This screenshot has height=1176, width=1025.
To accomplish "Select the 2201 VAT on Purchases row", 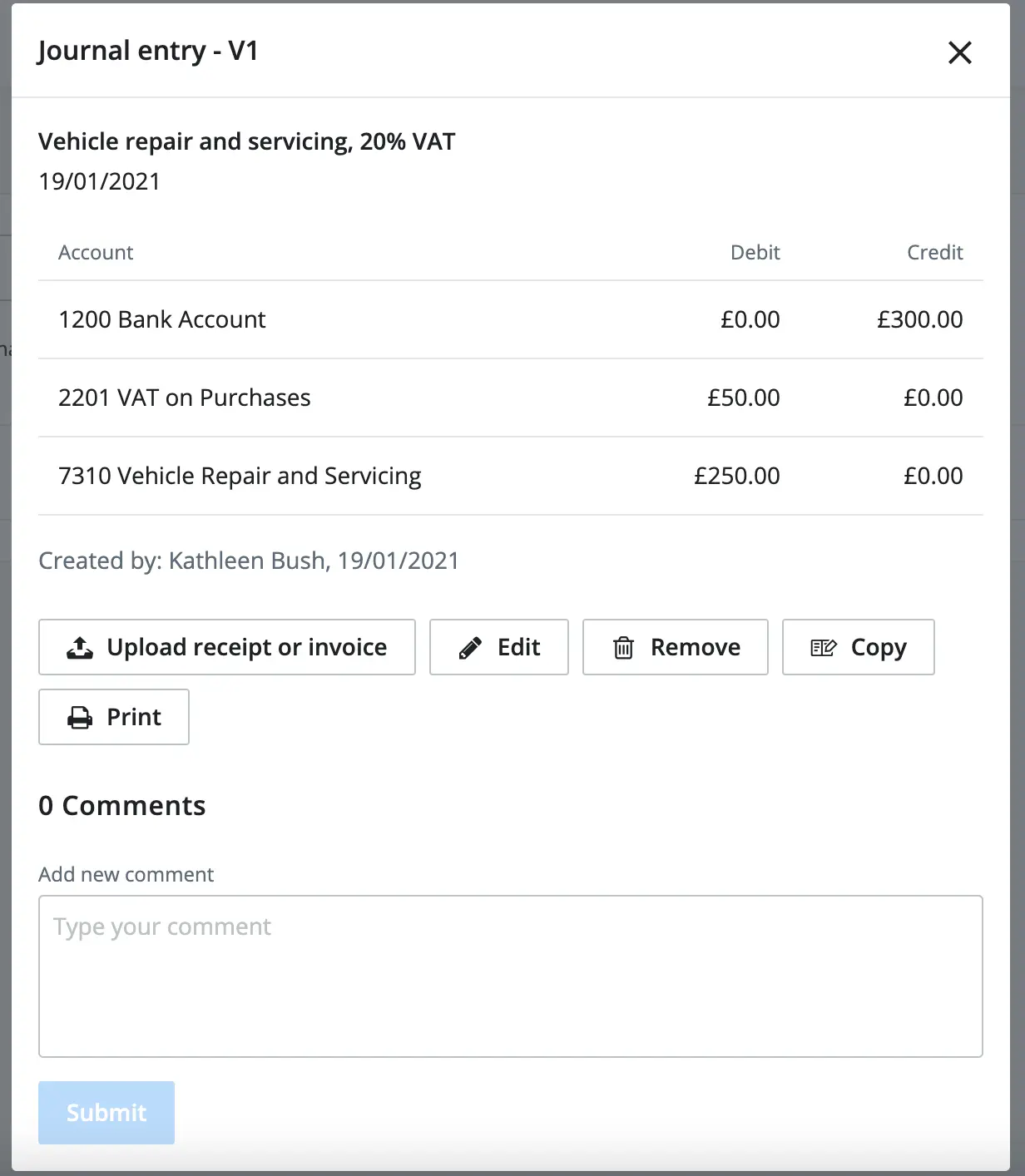I will click(511, 398).
